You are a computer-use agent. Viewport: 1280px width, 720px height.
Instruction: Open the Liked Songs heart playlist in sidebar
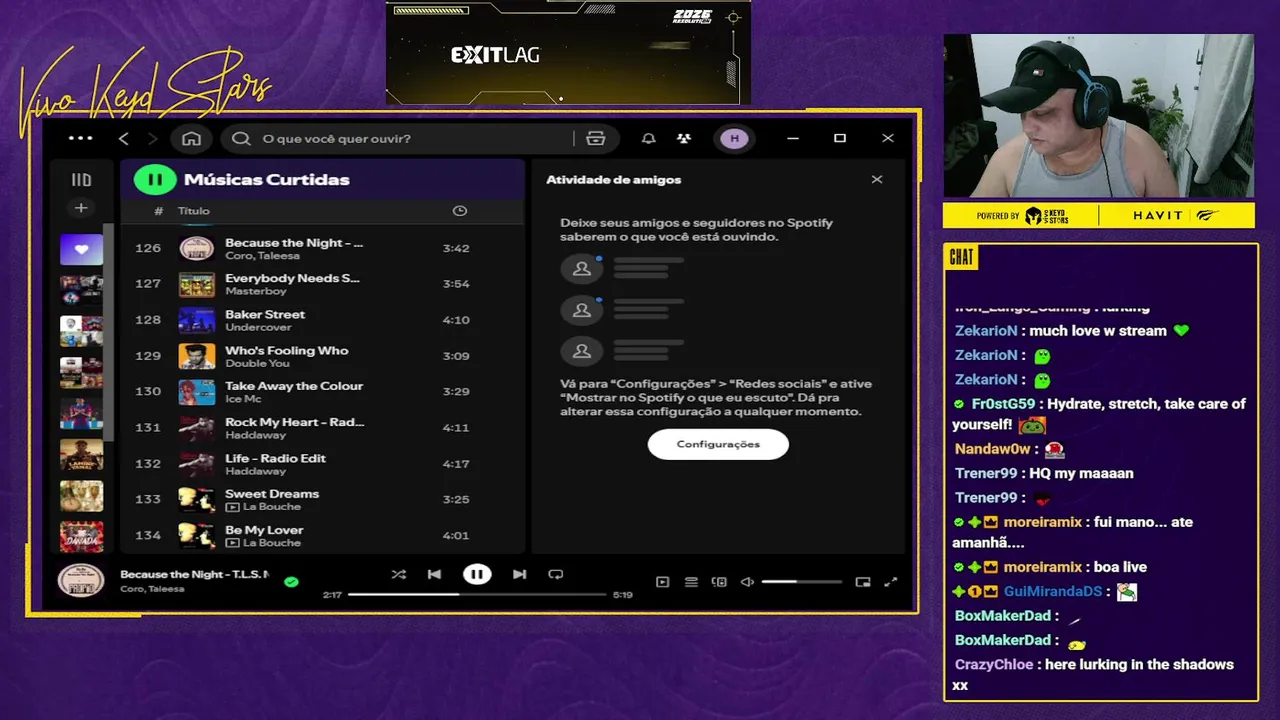(81, 249)
